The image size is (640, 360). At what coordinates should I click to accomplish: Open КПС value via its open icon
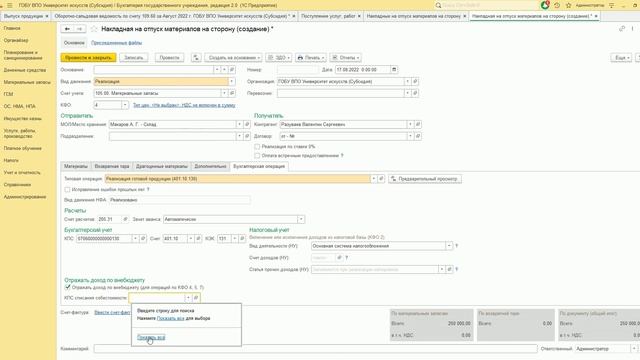pos(143,238)
